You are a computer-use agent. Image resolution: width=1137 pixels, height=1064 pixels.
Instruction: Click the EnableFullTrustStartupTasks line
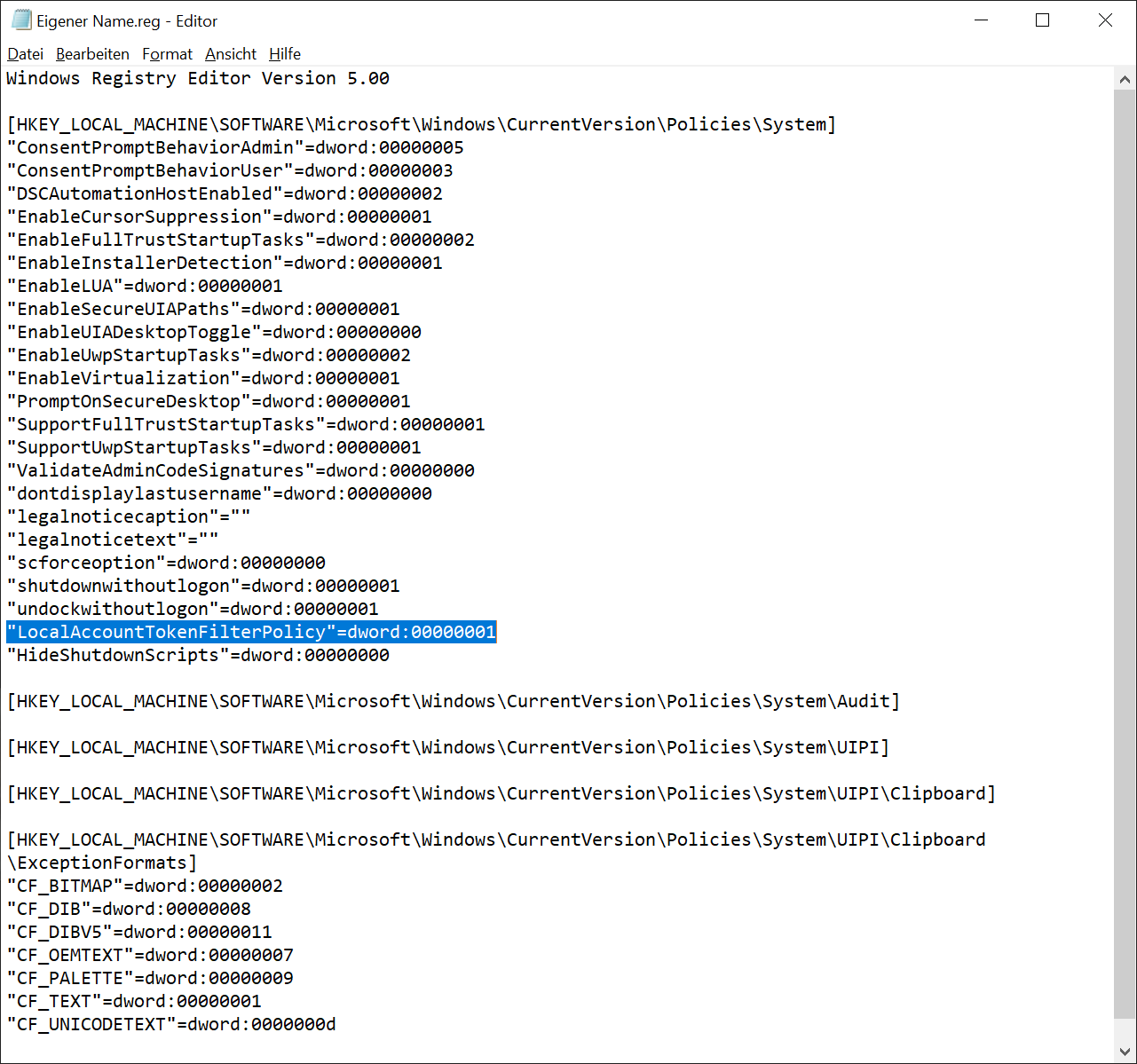241,240
